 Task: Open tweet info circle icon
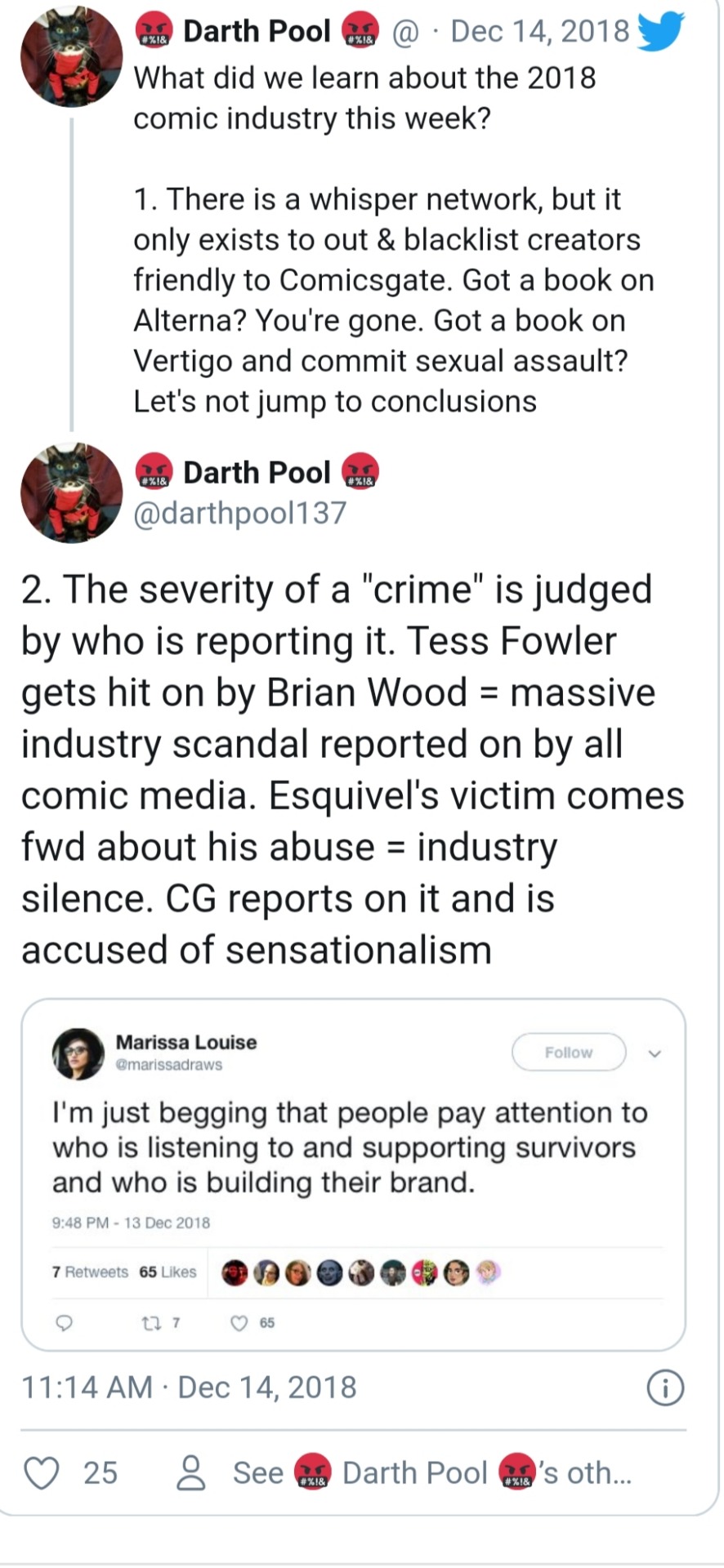click(665, 1388)
